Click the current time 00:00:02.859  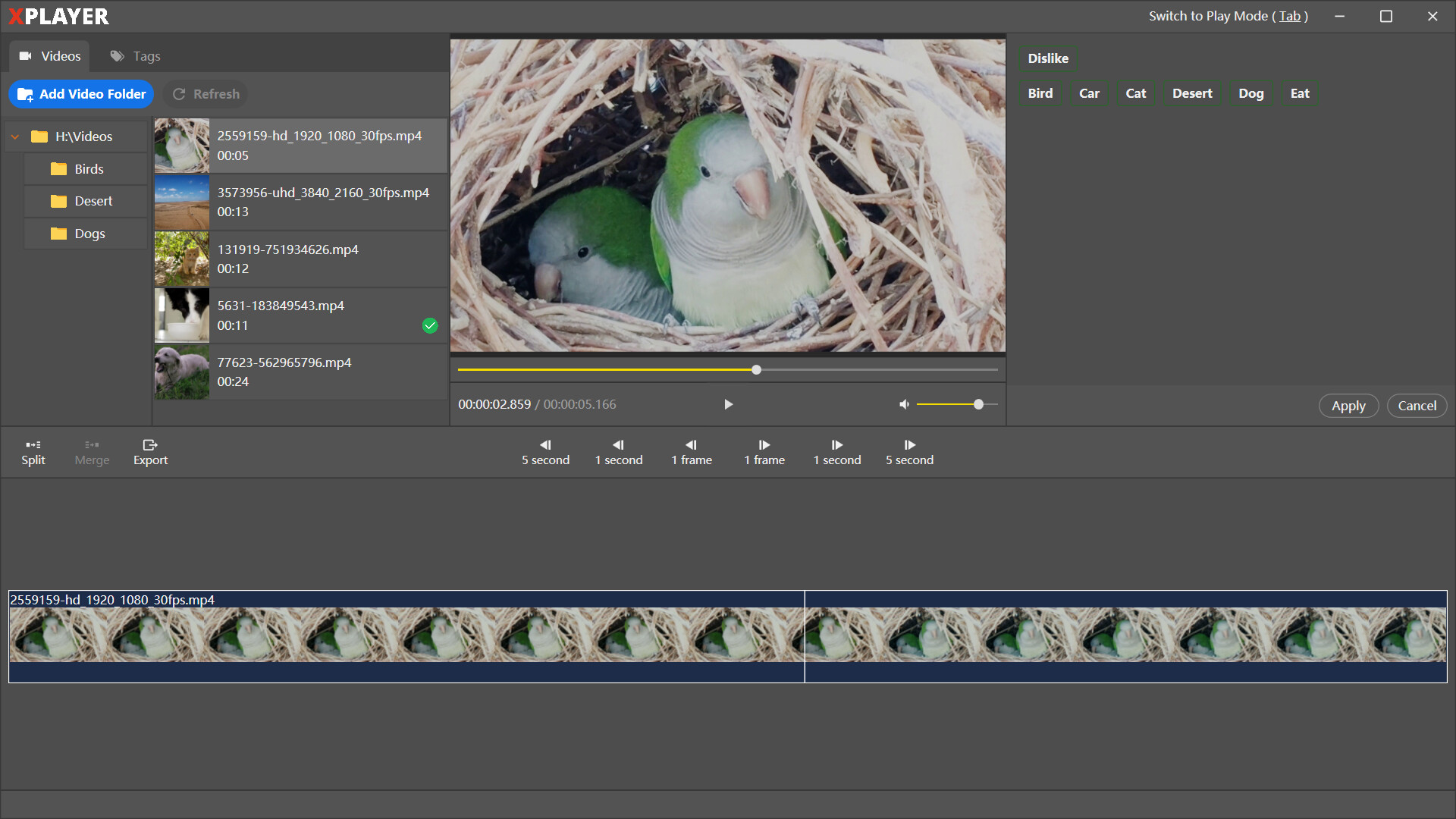pos(494,405)
